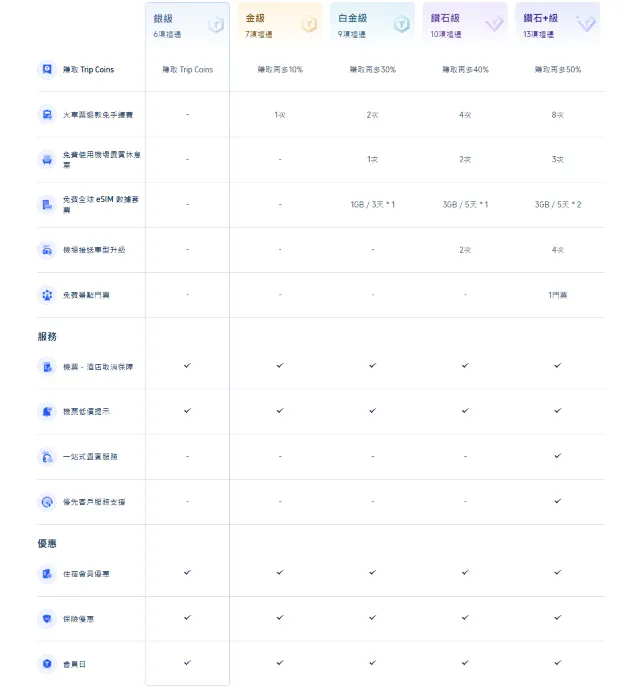
Task: Click the '優先客戶服務支援' row label
Action: point(94,502)
